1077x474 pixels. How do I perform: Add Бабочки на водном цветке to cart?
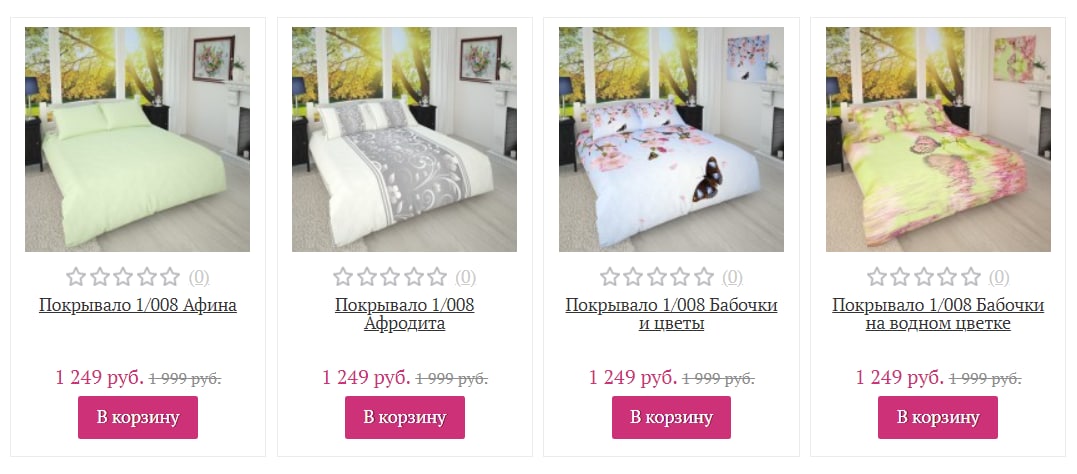point(938,417)
